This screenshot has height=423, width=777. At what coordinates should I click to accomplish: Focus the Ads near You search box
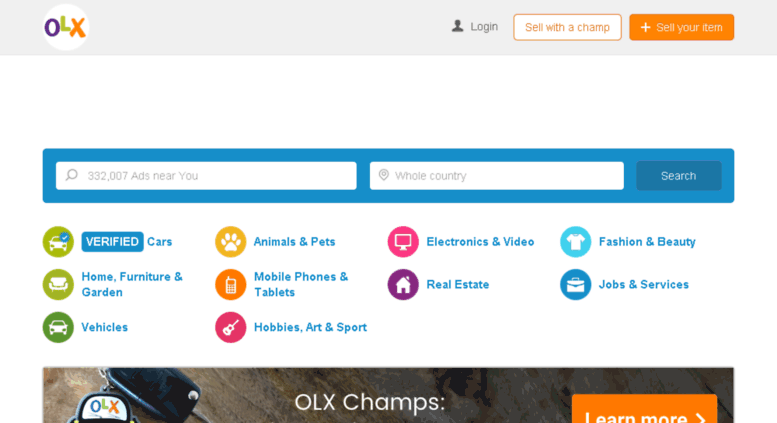206,176
